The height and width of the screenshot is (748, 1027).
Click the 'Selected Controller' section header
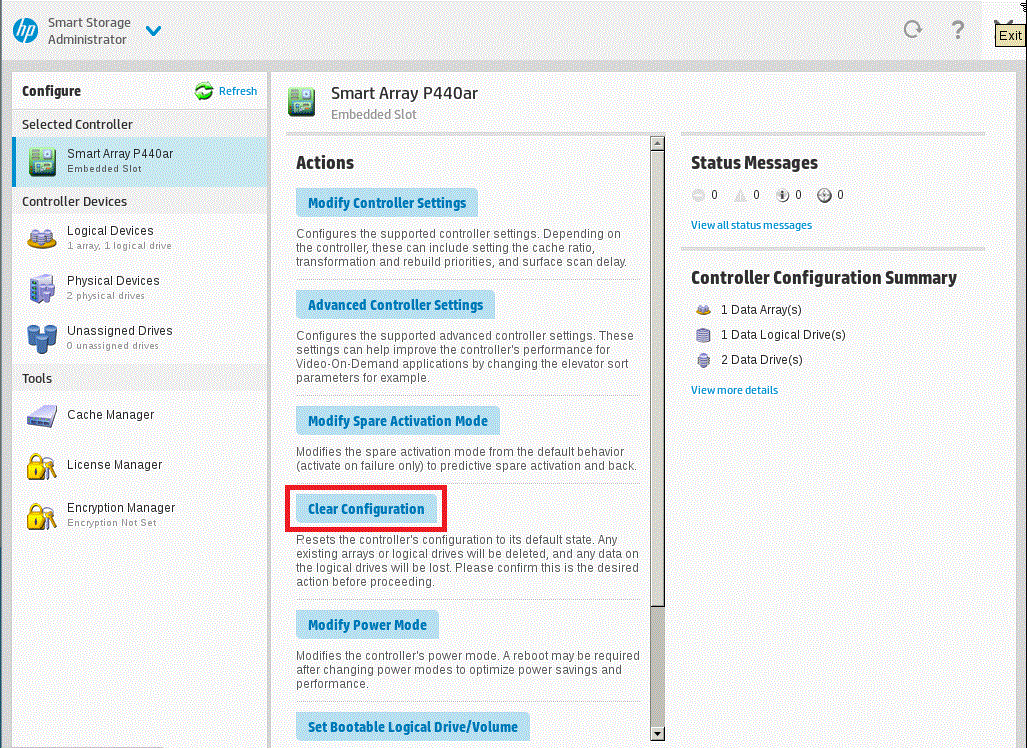pyautogui.click(x=77, y=124)
